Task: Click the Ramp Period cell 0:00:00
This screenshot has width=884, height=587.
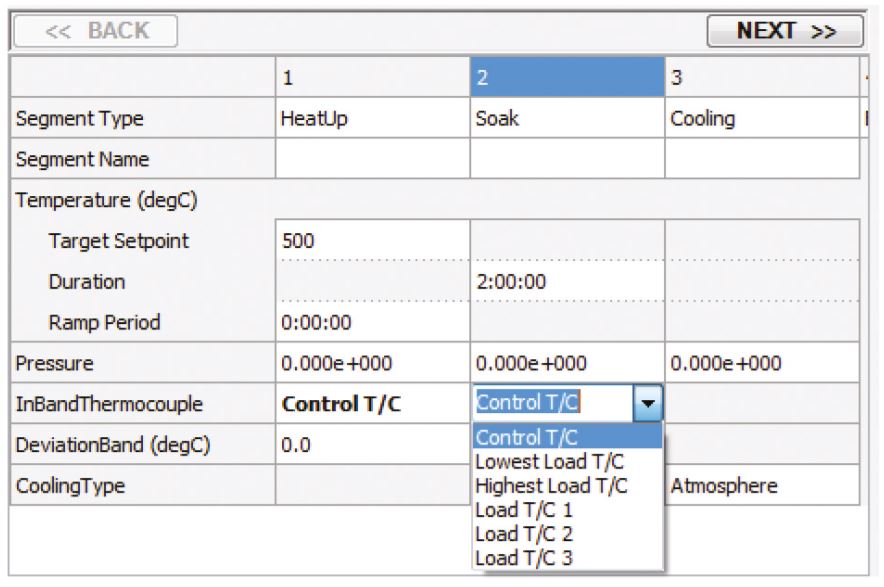Action: point(372,323)
